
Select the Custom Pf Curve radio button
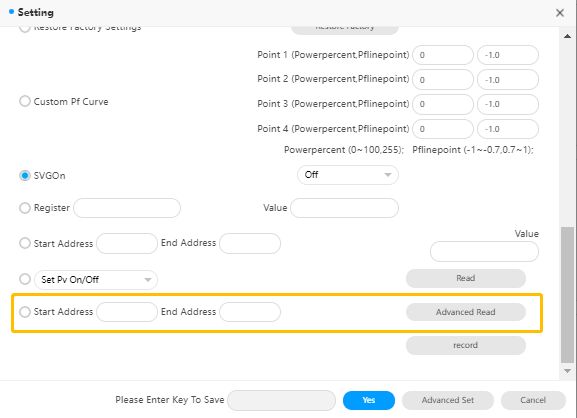point(25,101)
